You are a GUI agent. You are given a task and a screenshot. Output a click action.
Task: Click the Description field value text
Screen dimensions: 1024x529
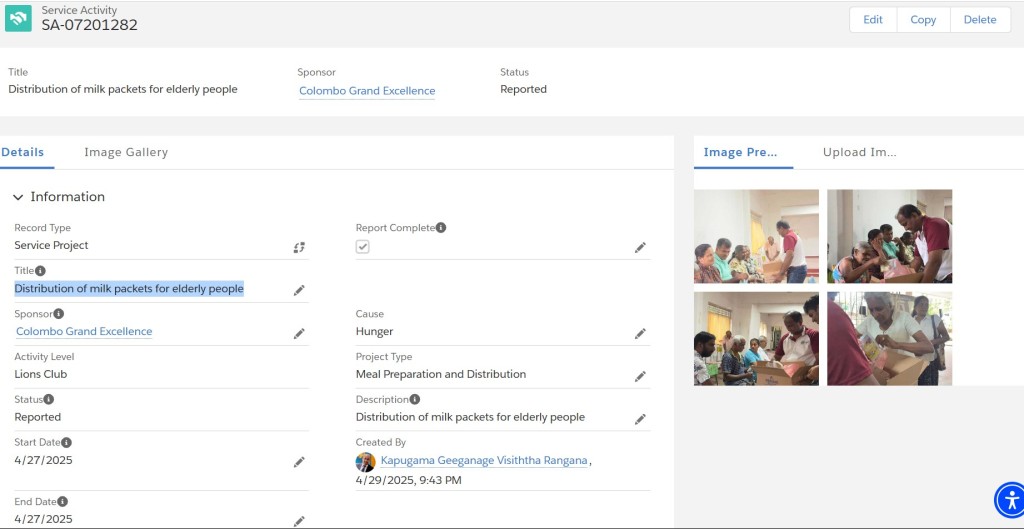(470, 417)
